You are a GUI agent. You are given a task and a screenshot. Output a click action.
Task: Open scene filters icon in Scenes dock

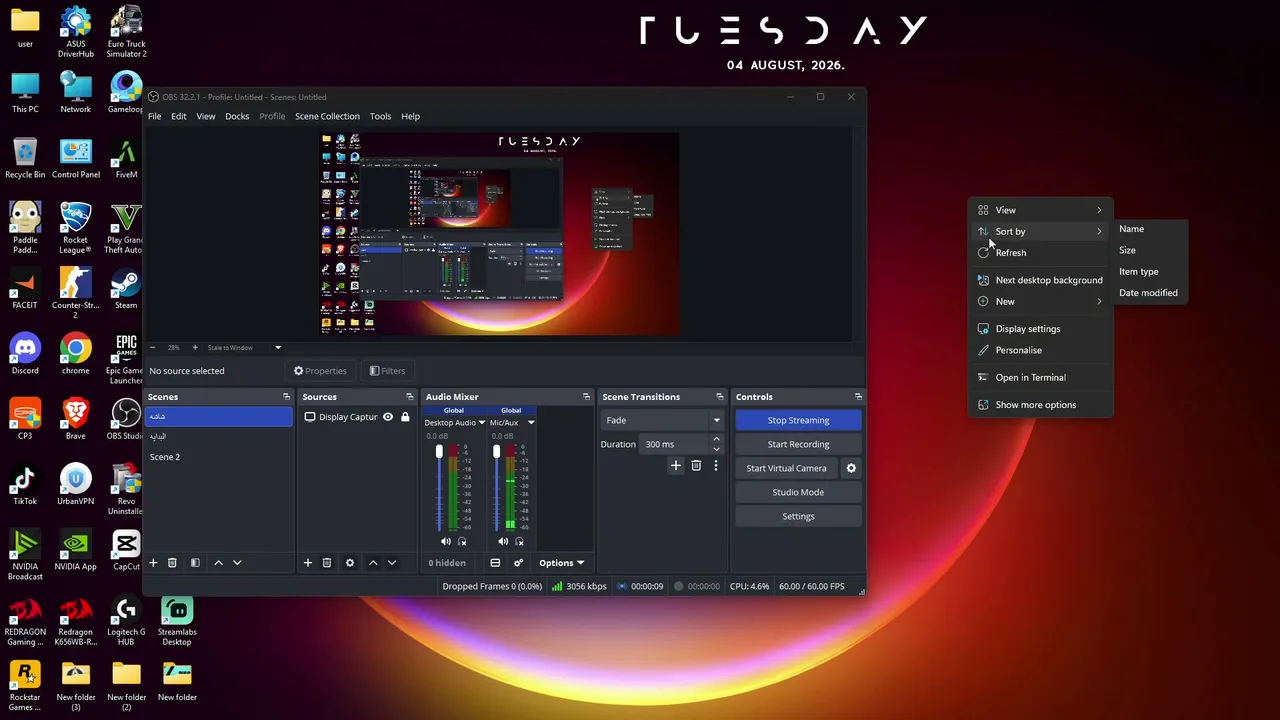[195, 563]
